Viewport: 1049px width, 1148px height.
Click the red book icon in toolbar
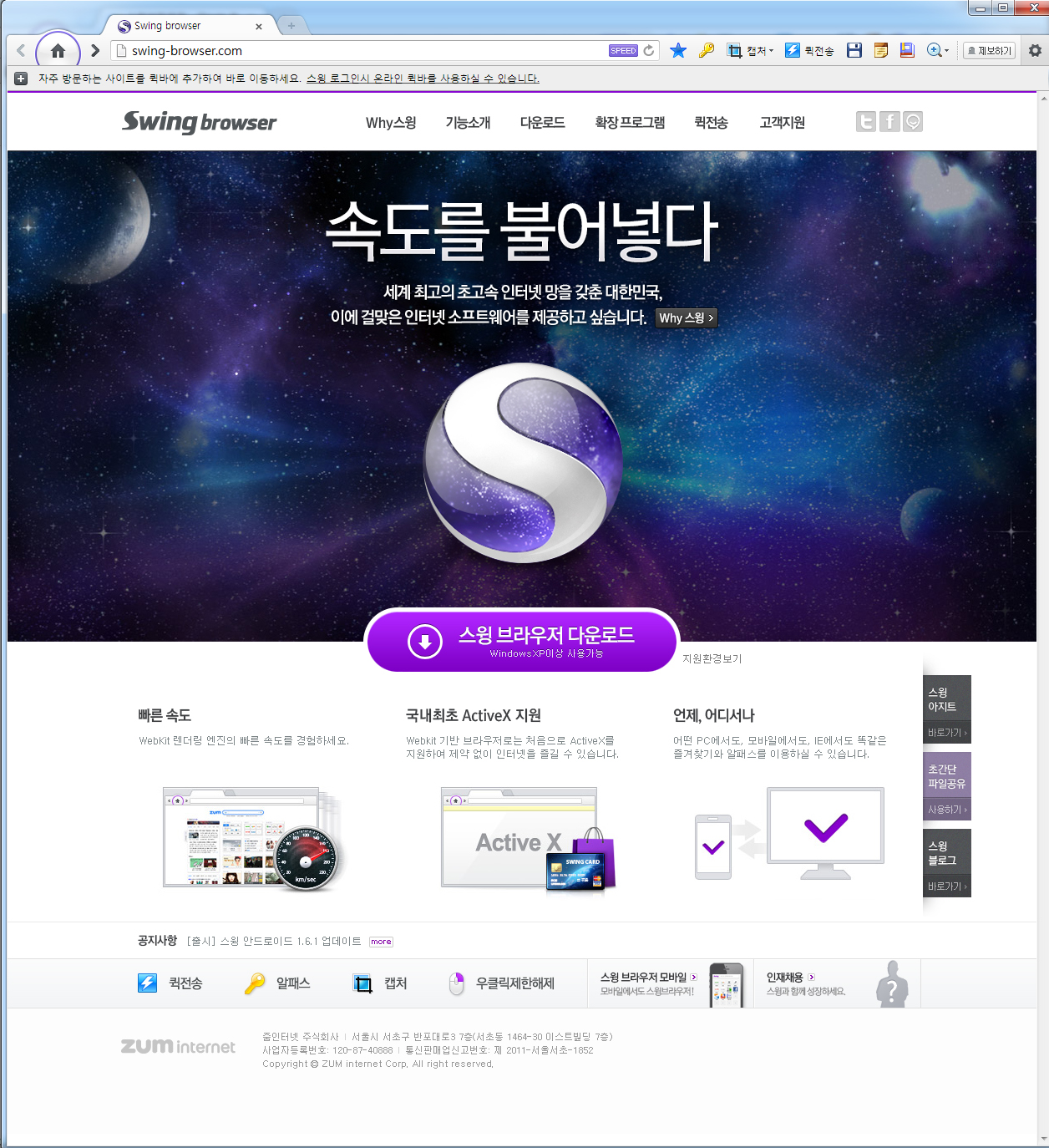[907, 51]
